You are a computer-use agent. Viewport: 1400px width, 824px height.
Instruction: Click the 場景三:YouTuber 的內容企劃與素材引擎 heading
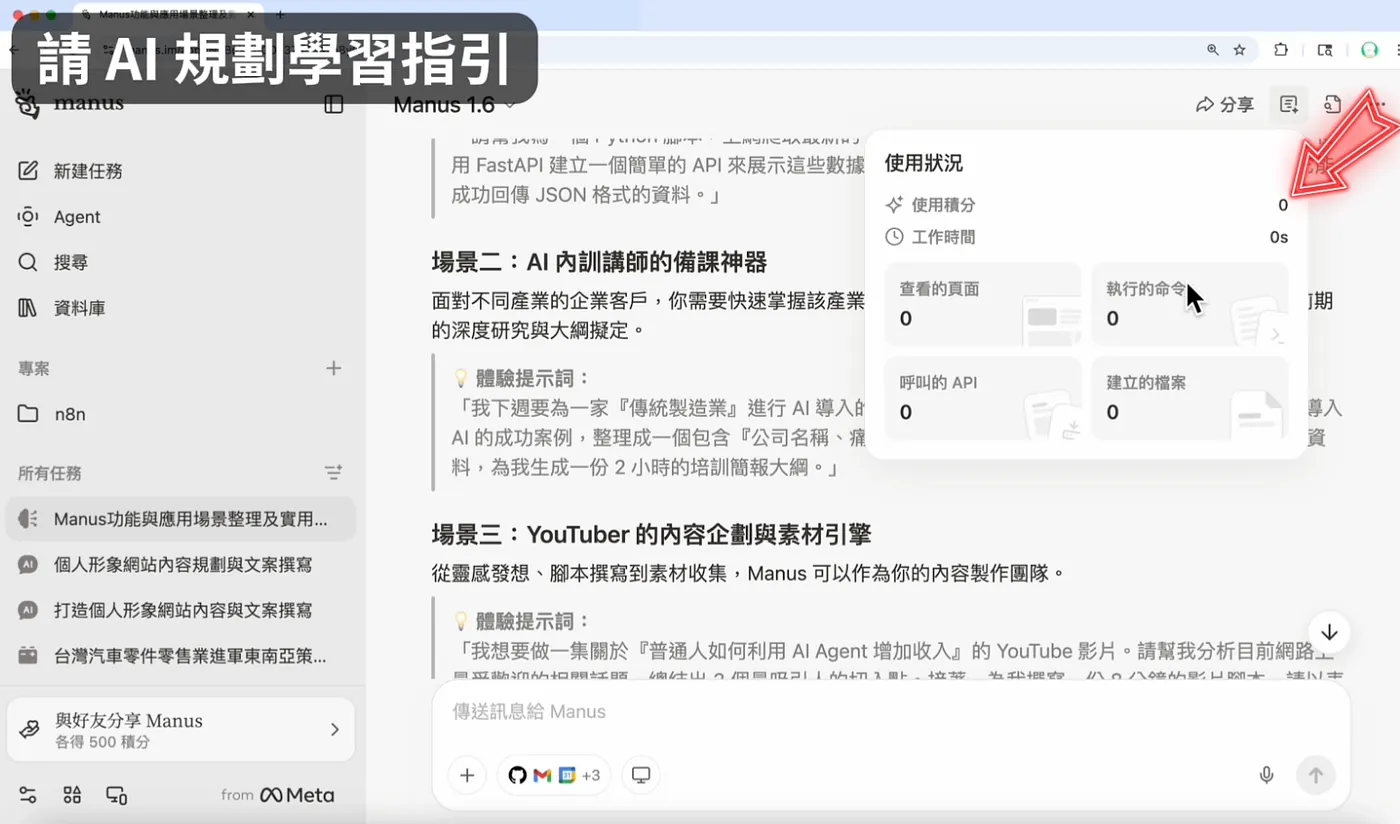tap(651, 535)
